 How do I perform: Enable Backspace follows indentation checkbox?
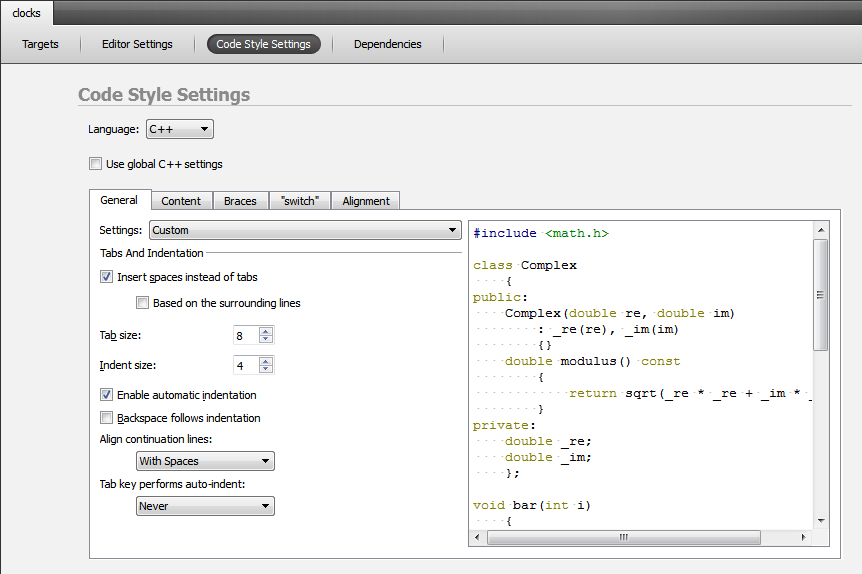pyautogui.click(x=107, y=418)
